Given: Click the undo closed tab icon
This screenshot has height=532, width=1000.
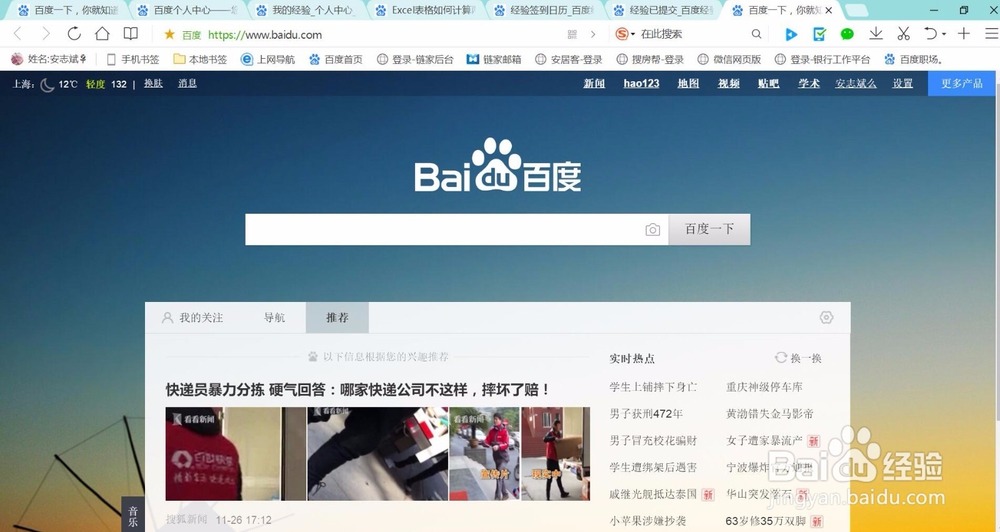Looking at the screenshot, I should pos(931,34).
